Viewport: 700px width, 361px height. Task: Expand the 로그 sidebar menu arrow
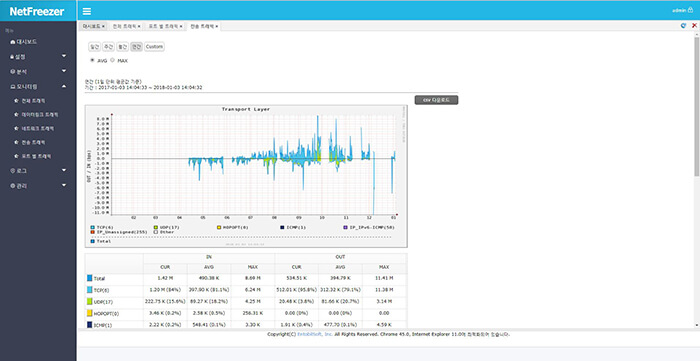[x=64, y=170]
